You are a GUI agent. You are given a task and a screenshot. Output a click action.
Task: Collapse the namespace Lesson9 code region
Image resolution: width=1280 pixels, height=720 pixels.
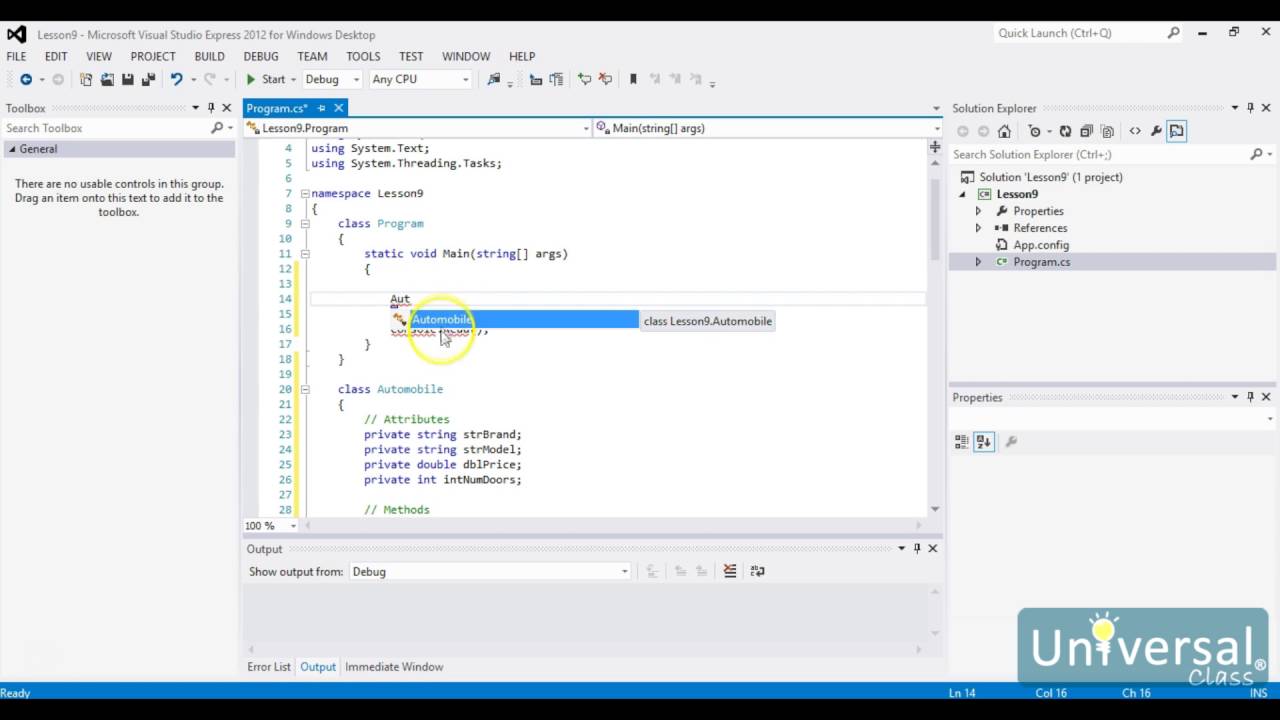point(305,194)
